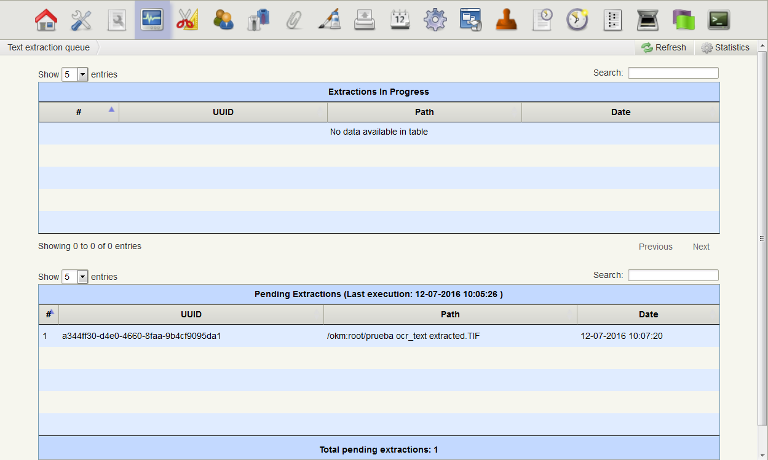Focus Search field above Pending Extractions
This screenshot has height=460, width=768.
click(673, 275)
